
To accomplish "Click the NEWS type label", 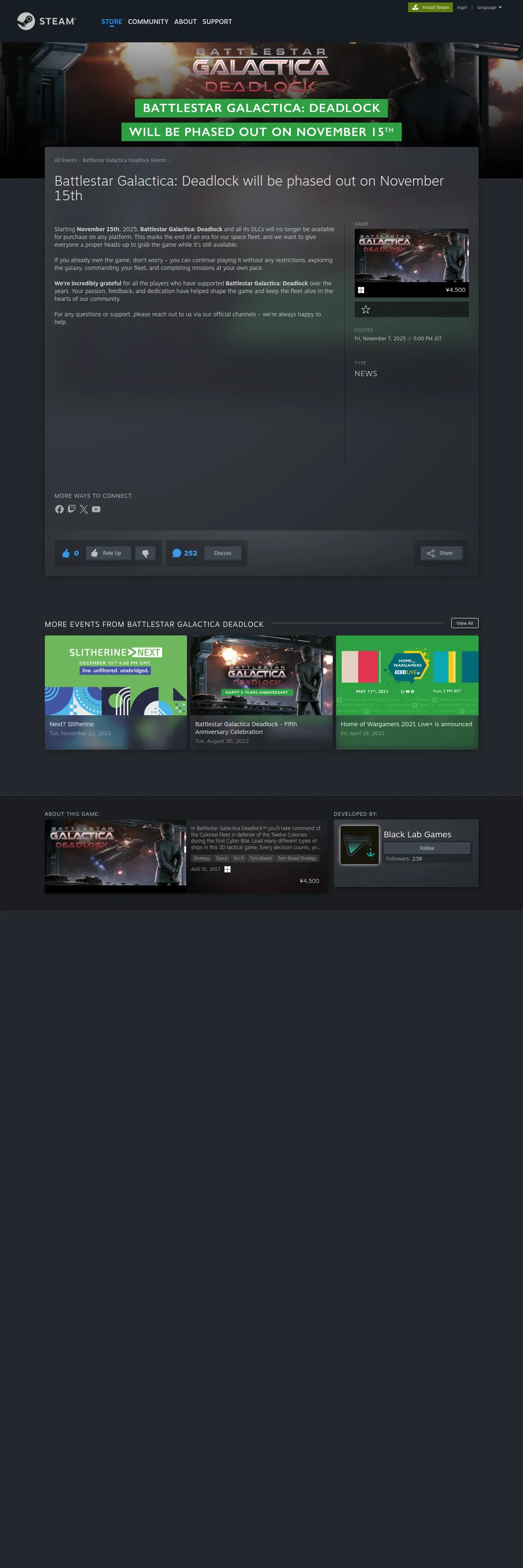I will pos(366,374).
